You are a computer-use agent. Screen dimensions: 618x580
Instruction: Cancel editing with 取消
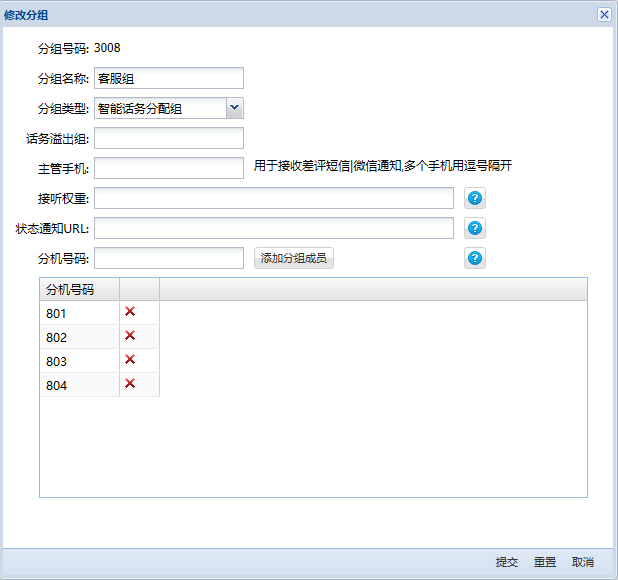click(583, 562)
